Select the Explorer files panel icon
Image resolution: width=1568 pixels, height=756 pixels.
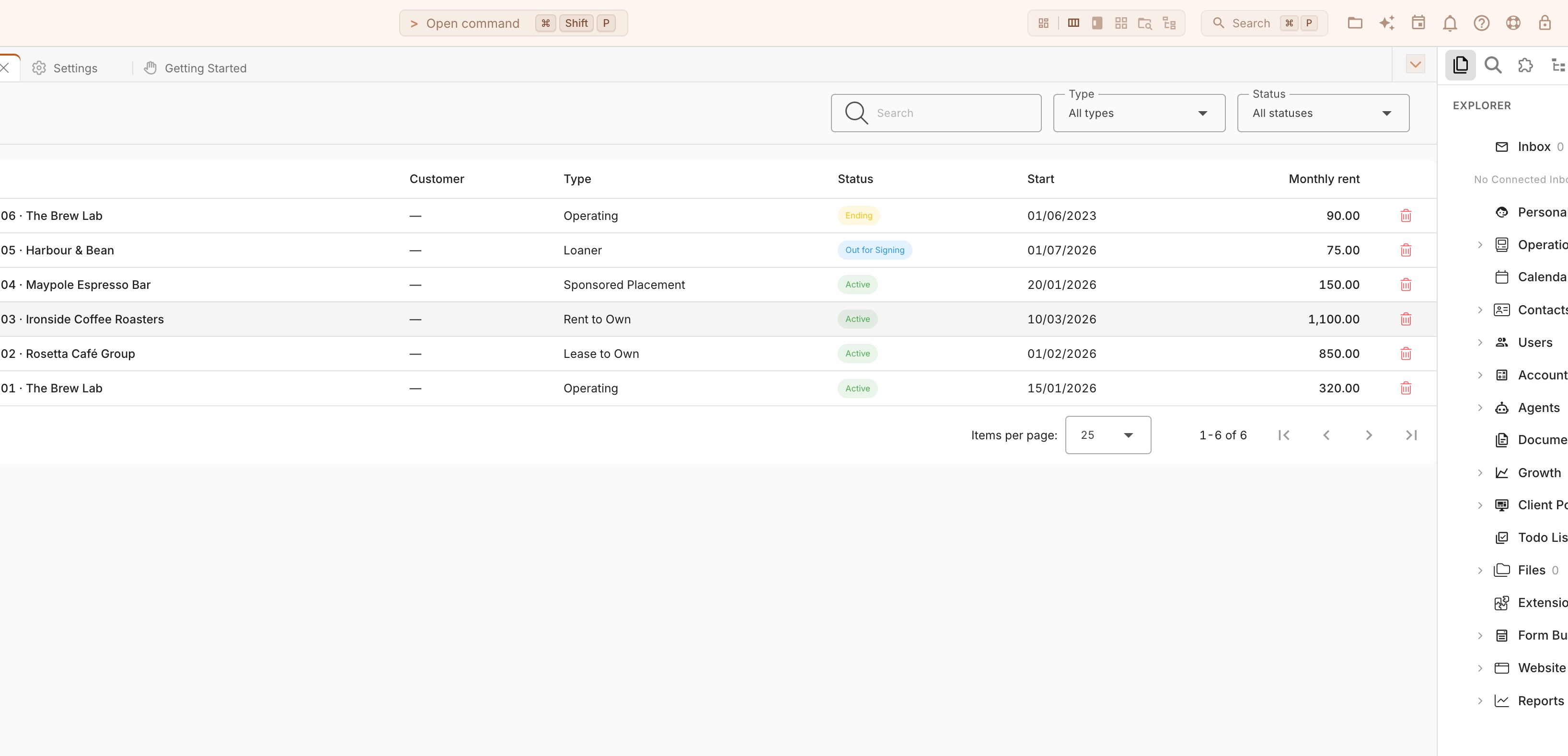tap(1460, 65)
